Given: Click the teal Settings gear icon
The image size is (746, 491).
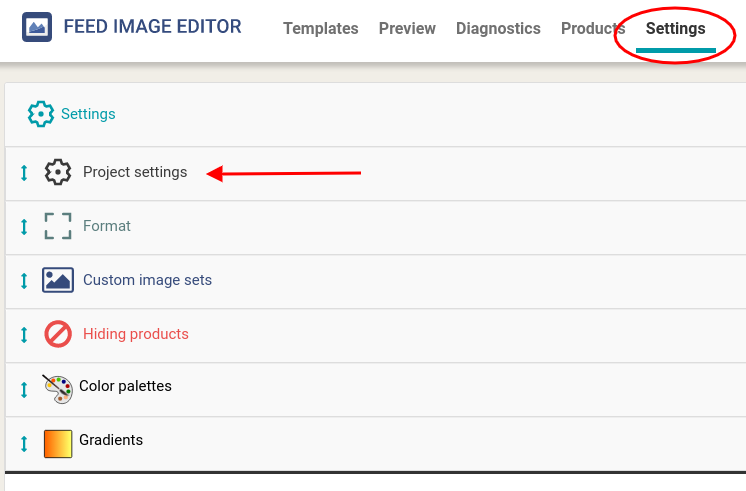Looking at the screenshot, I should click(x=40, y=114).
